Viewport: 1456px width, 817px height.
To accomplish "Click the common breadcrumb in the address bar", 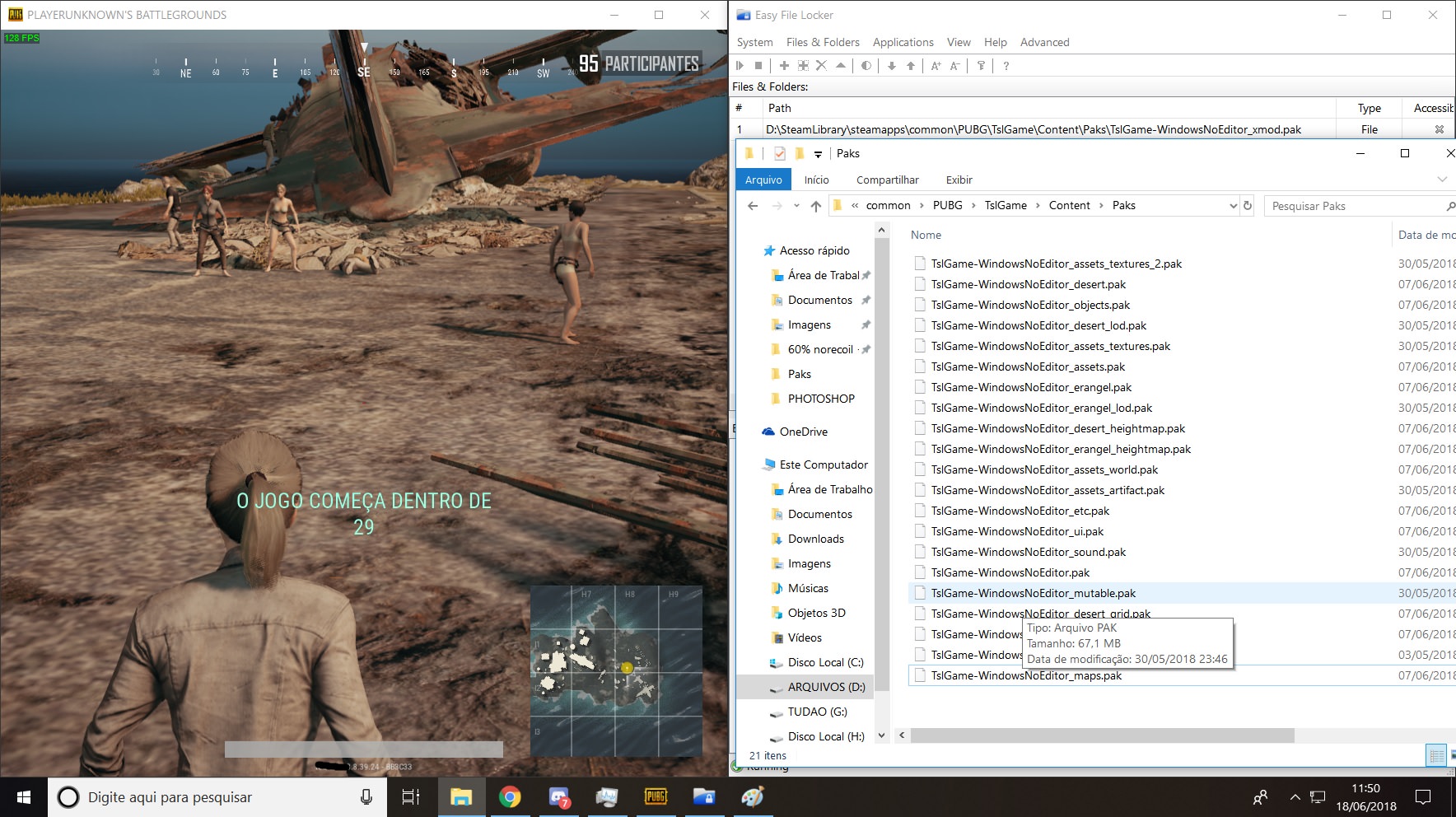I will (x=888, y=206).
